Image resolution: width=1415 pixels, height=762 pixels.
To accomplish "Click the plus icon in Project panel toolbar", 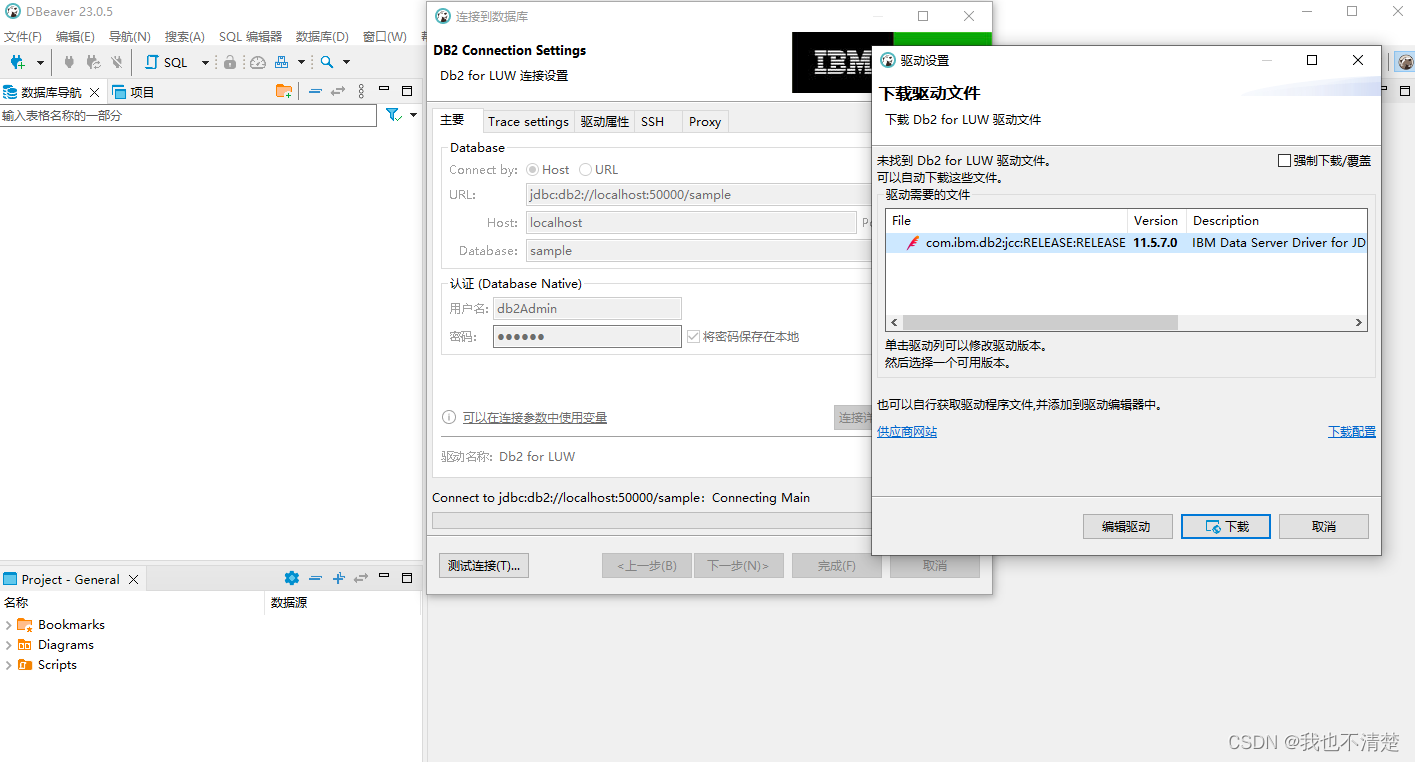I will [338, 578].
